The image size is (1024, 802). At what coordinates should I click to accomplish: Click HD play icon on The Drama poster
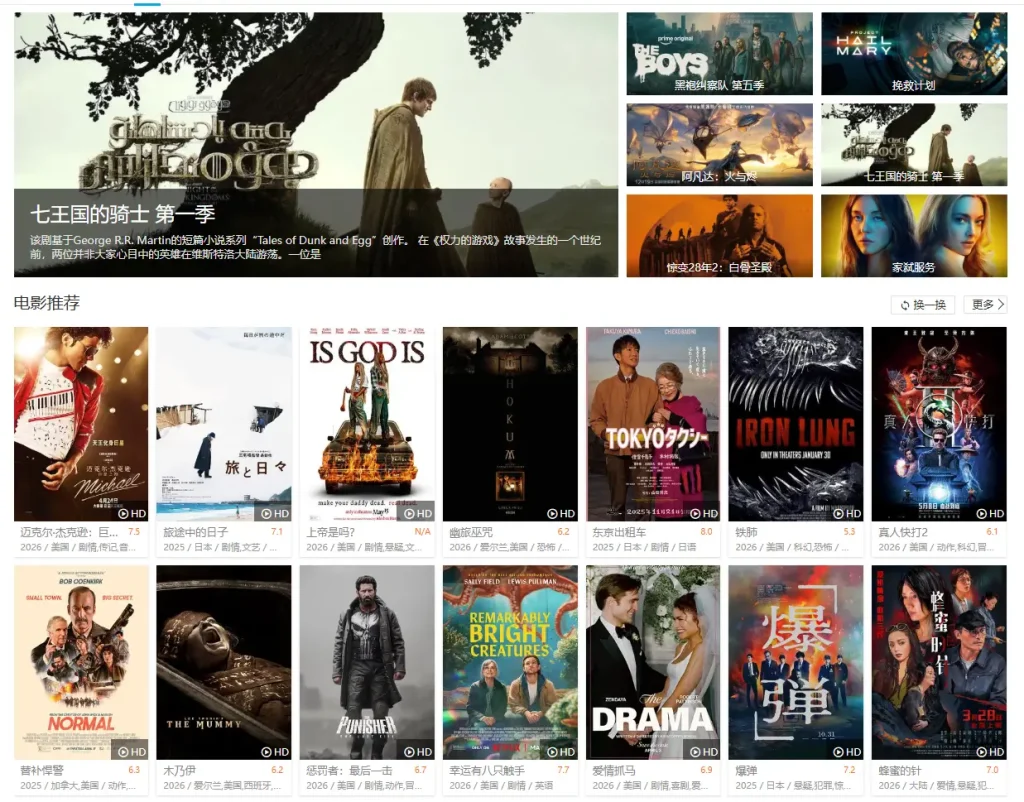click(703, 752)
